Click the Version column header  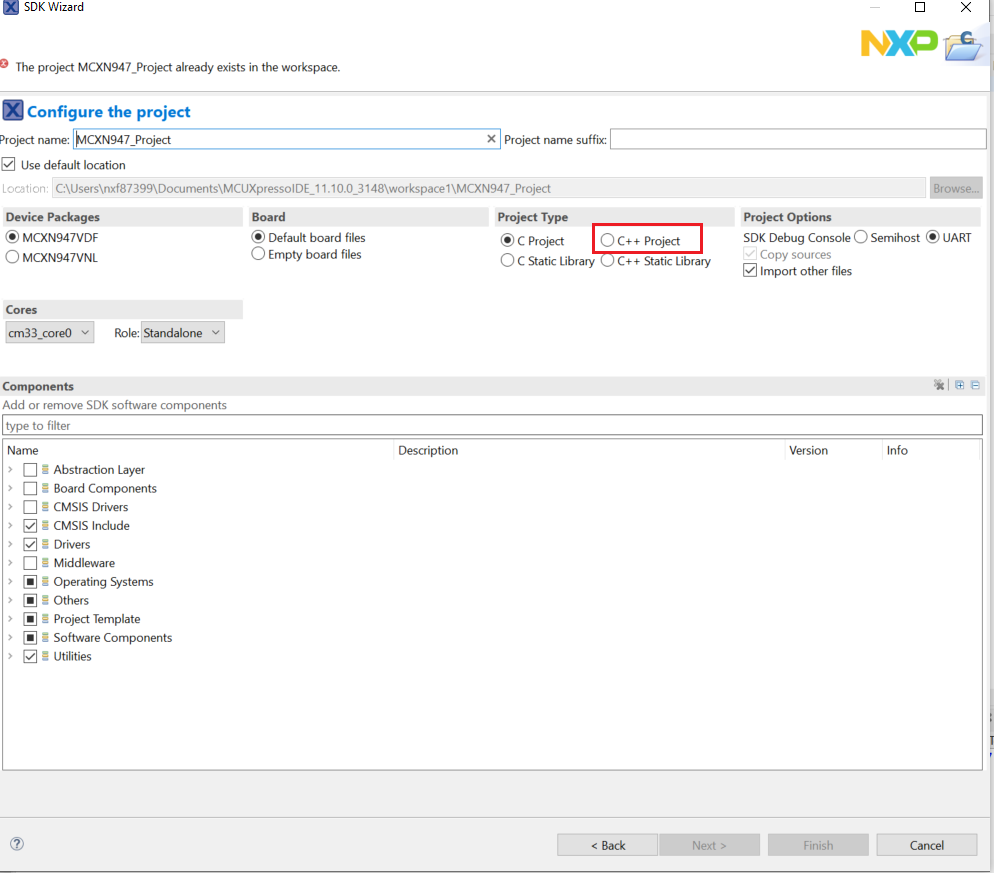[x=833, y=450]
